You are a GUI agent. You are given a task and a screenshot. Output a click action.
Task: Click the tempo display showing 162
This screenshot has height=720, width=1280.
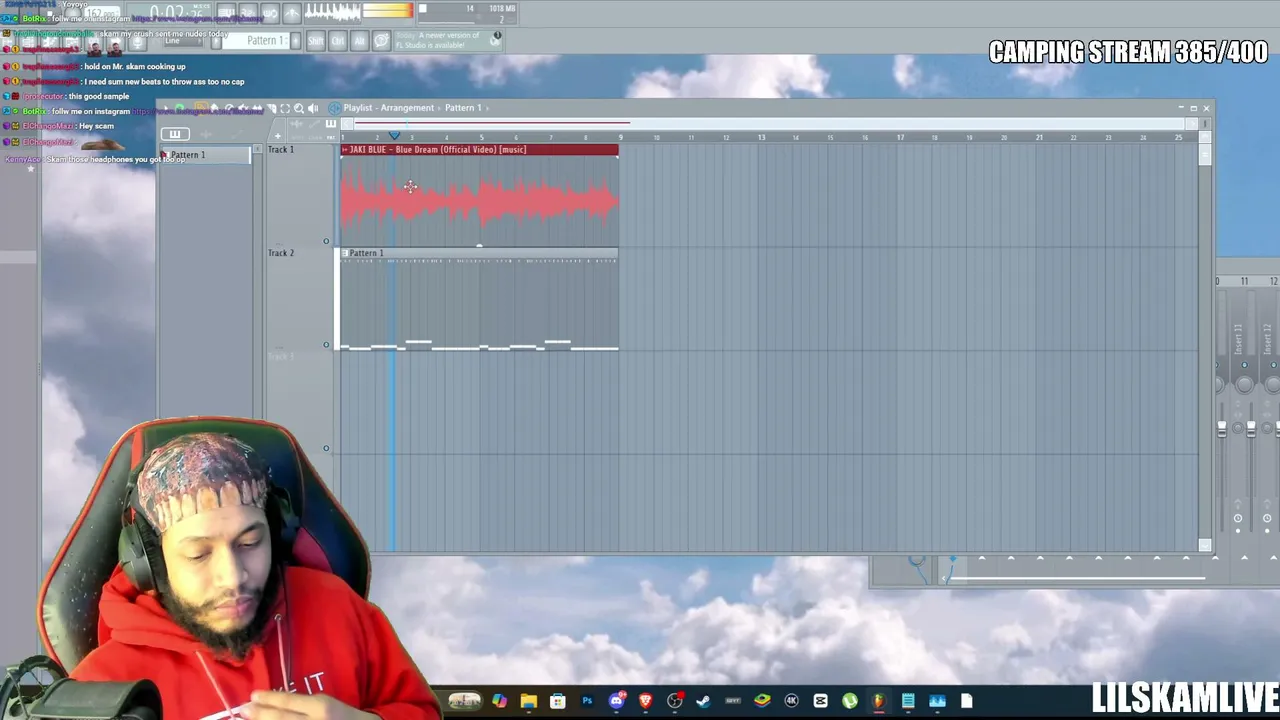[101, 13]
